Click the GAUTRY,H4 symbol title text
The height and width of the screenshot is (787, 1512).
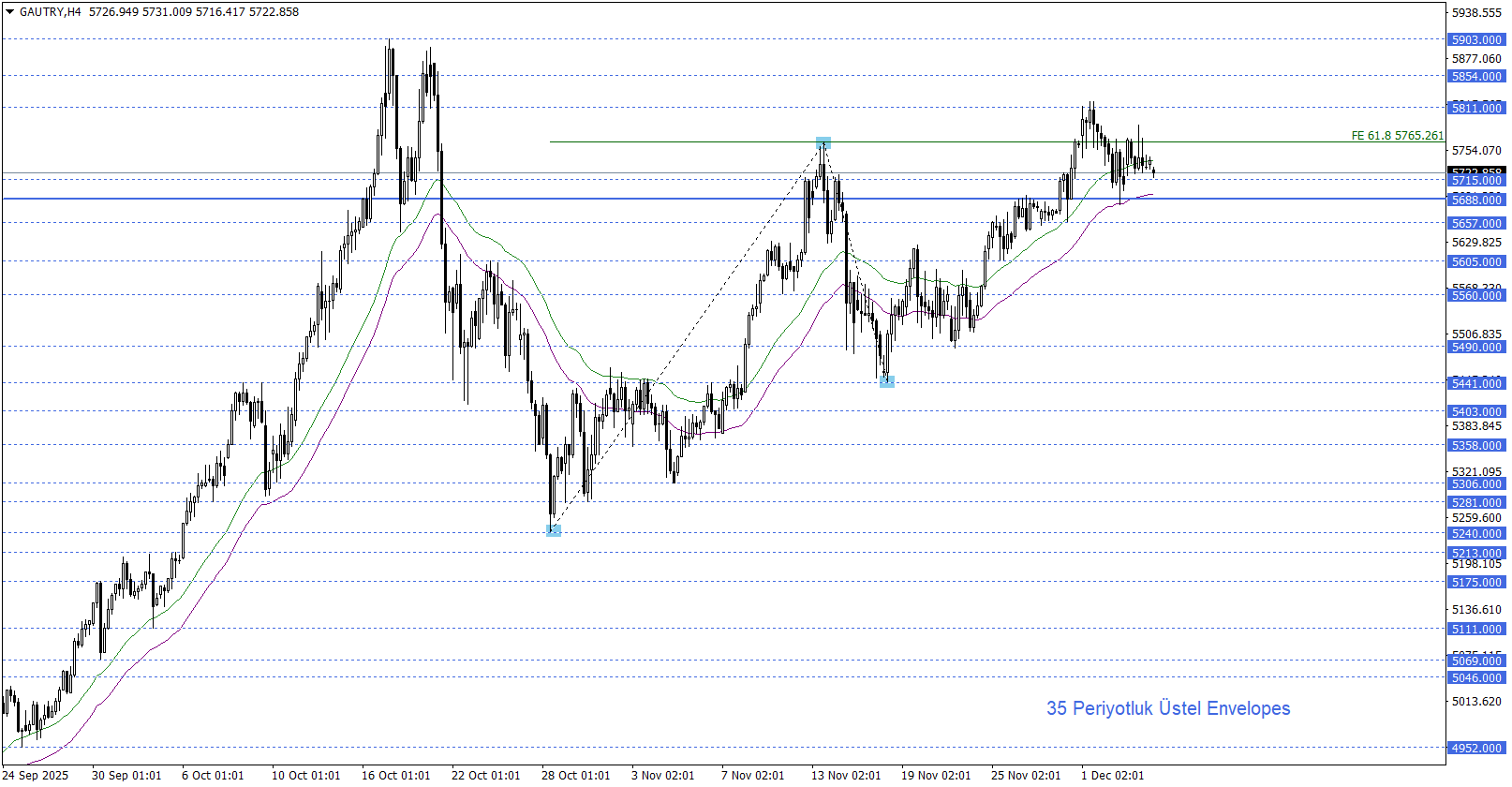51,12
